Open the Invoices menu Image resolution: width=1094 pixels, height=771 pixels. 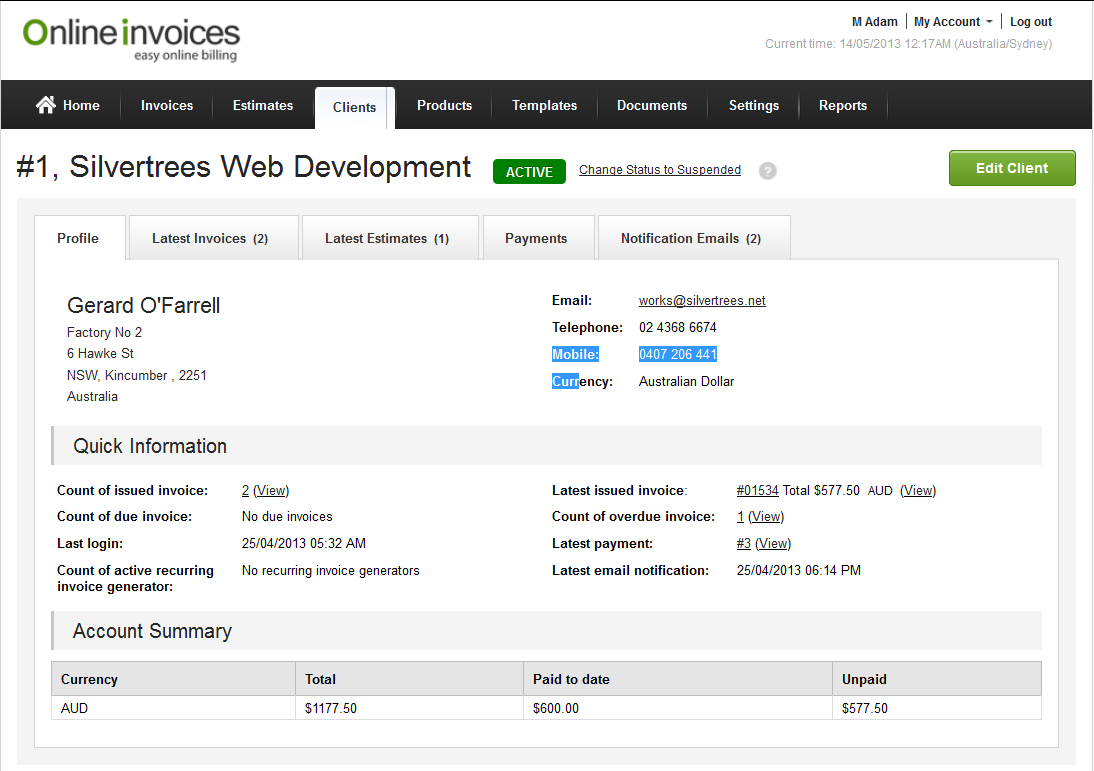167,105
